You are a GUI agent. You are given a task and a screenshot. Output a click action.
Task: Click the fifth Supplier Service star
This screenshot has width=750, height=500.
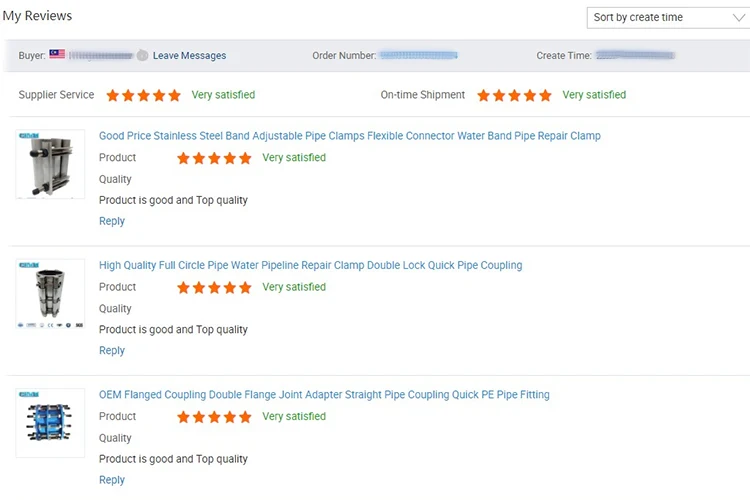(x=175, y=96)
